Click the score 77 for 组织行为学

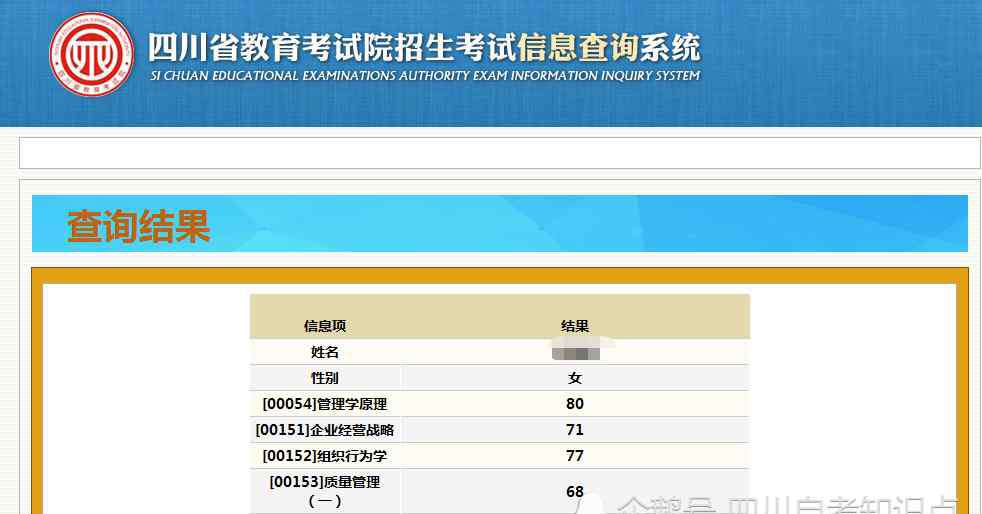tap(575, 456)
